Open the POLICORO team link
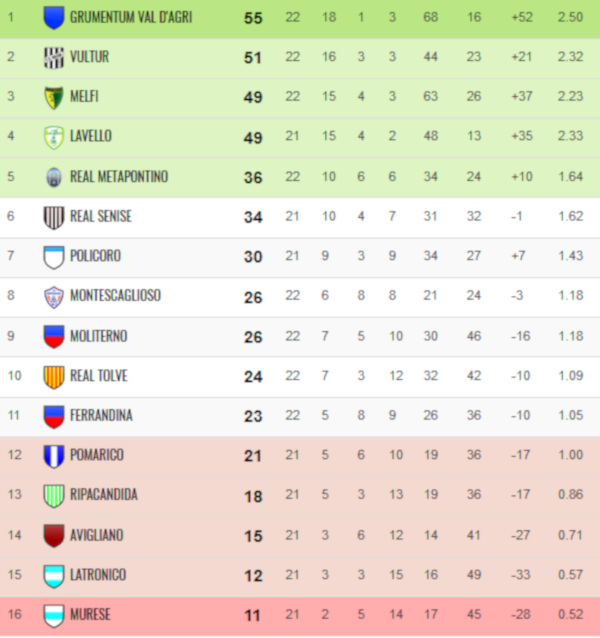The image size is (600, 638). pos(96,256)
